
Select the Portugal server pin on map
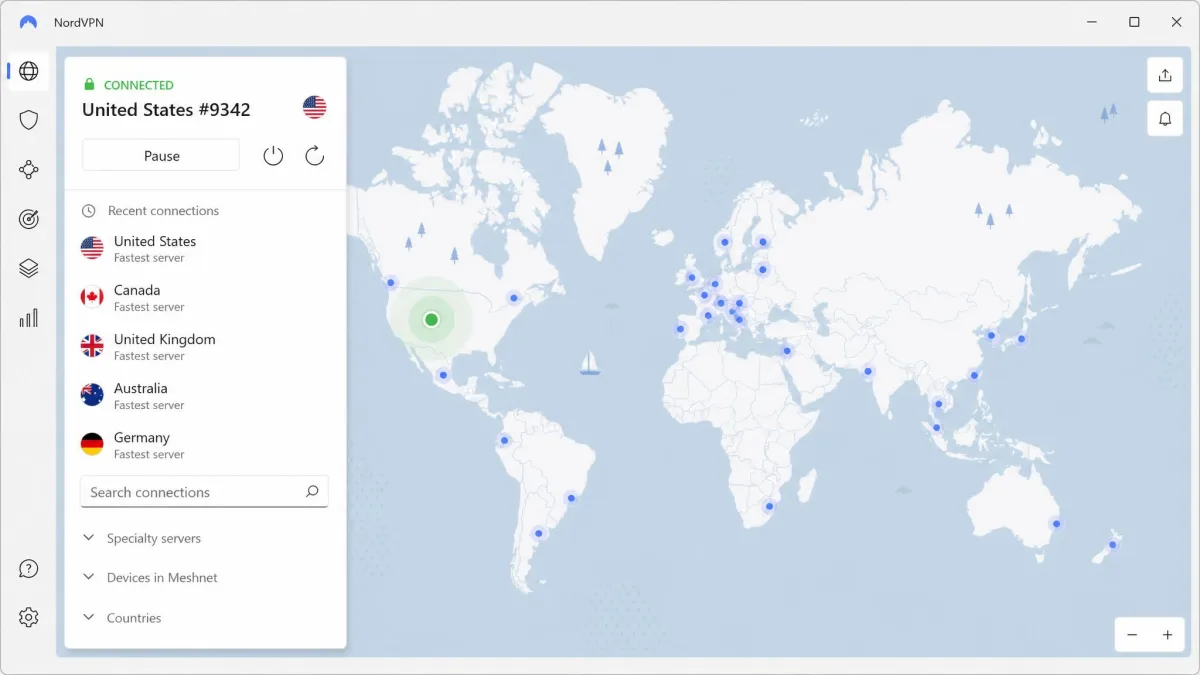[681, 329]
